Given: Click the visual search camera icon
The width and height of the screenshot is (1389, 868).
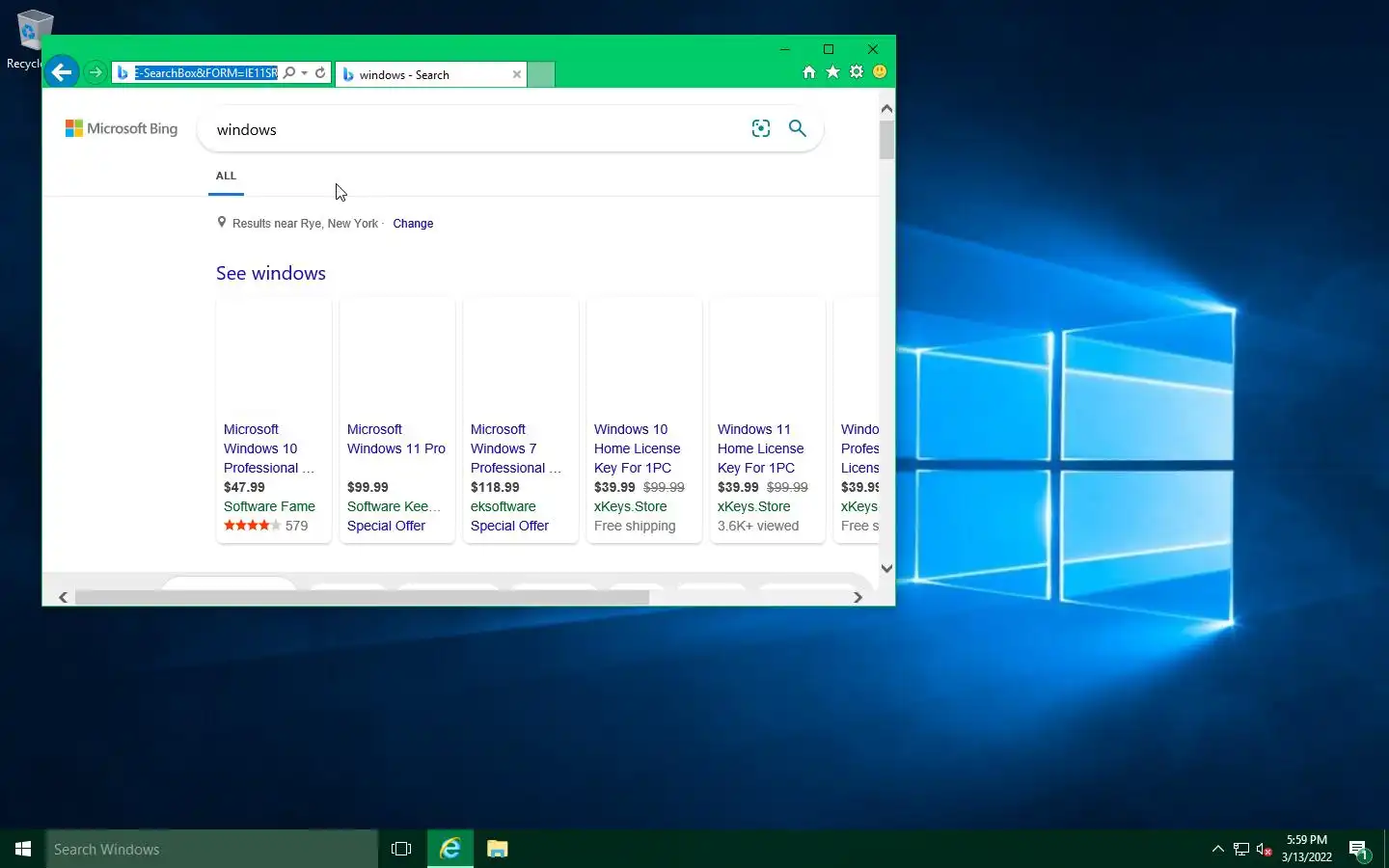Looking at the screenshot, I should [x=761, y=128].
